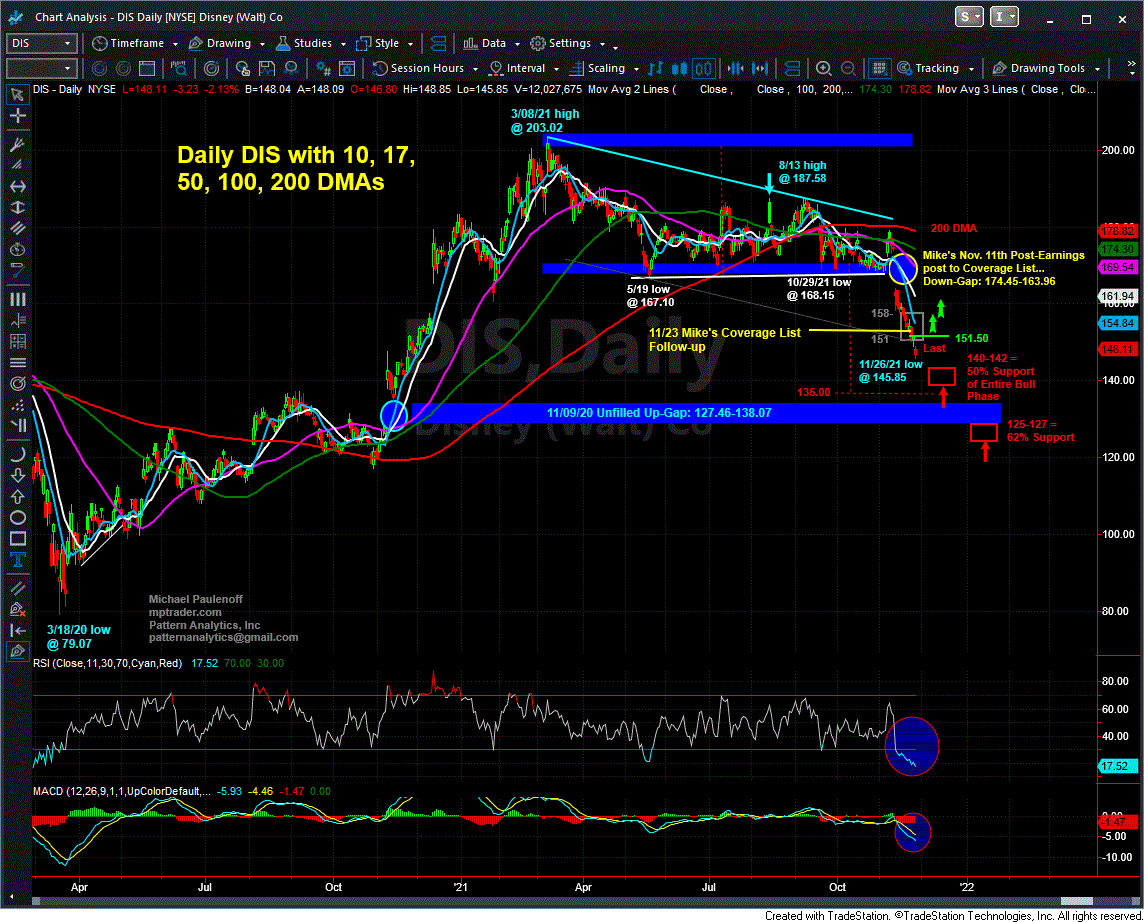Click the increase bar spacing icon
The width and height of the screenshot is (1144, 922).
(760, 69)
